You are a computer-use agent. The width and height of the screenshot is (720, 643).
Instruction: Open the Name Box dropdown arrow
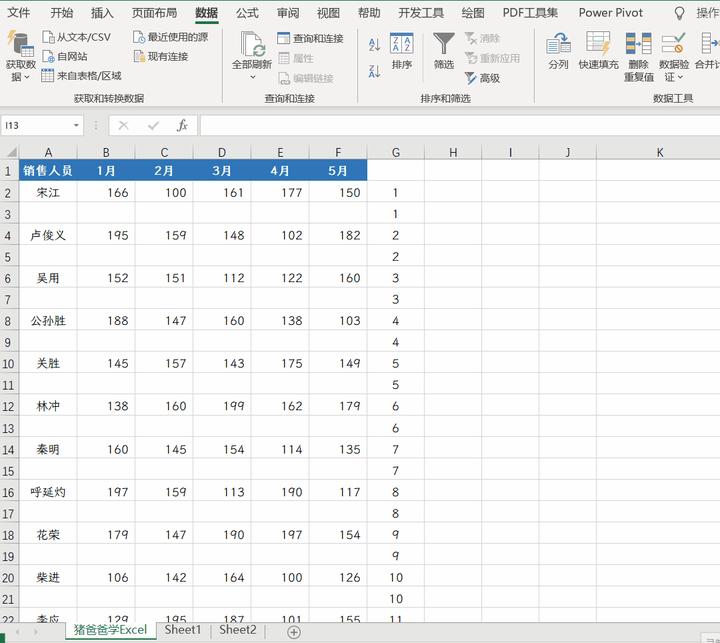(76, 125)
